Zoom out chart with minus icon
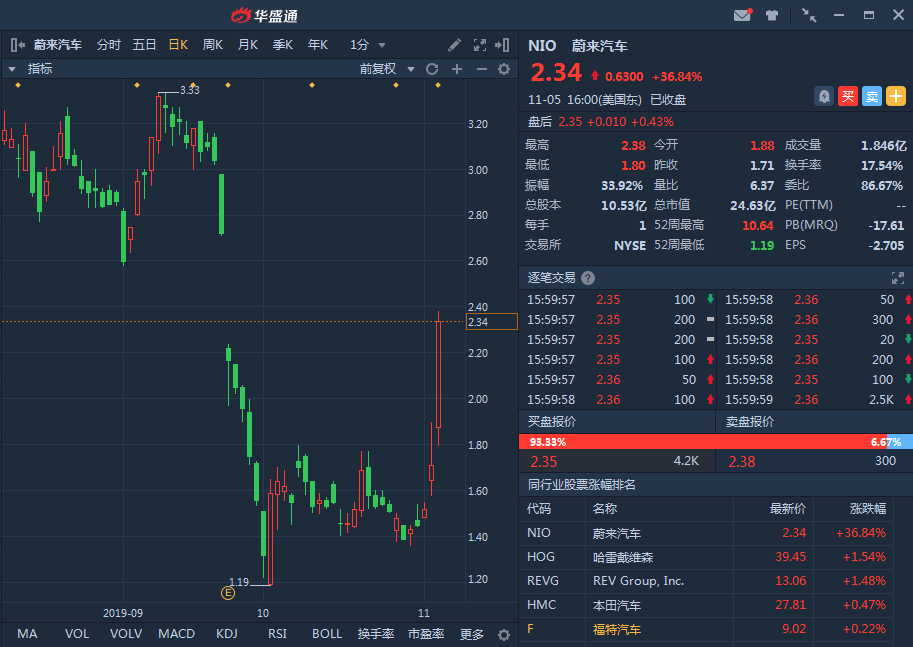 [x=482, y=69]
